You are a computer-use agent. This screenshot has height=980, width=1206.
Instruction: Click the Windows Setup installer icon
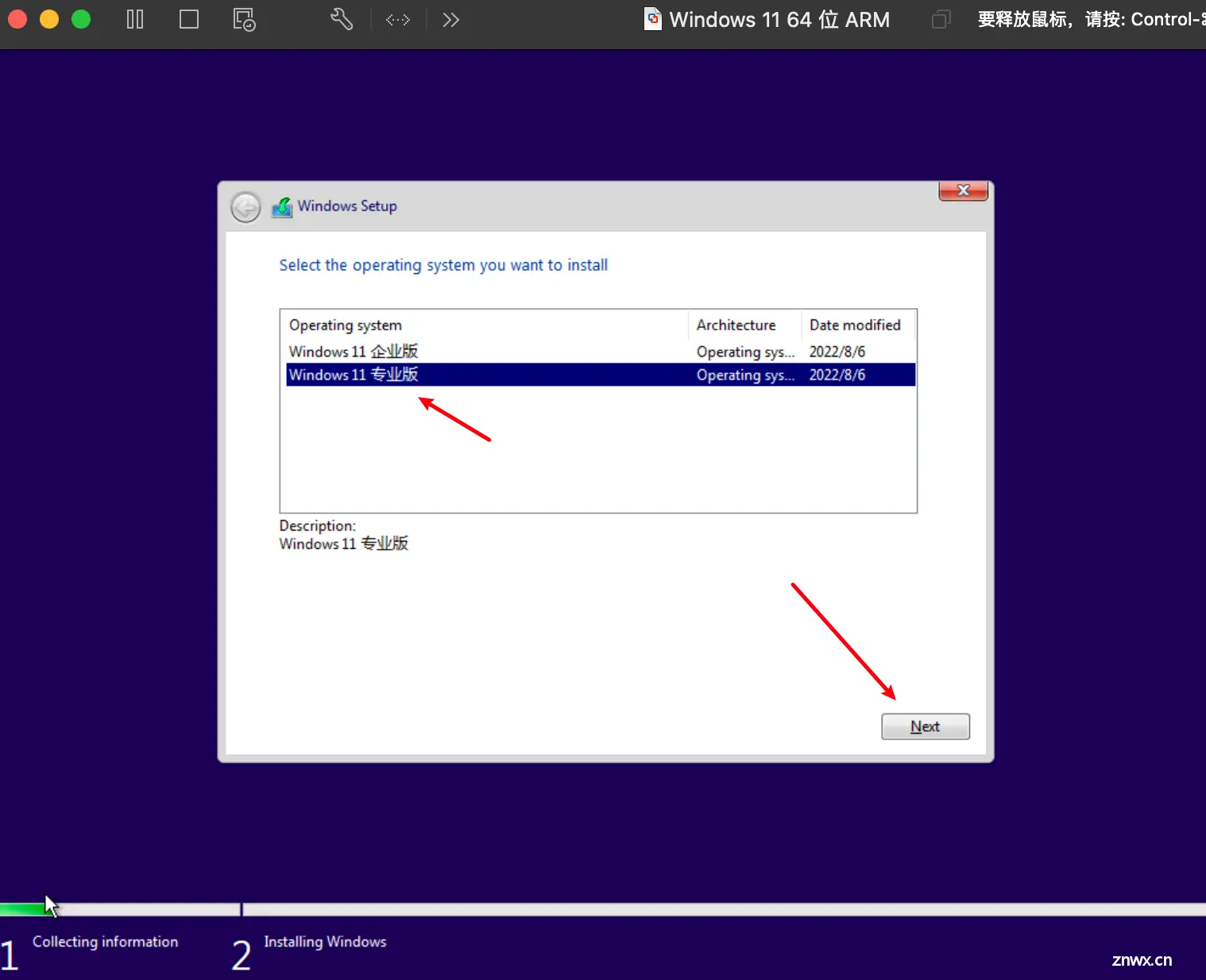(282, 207)
